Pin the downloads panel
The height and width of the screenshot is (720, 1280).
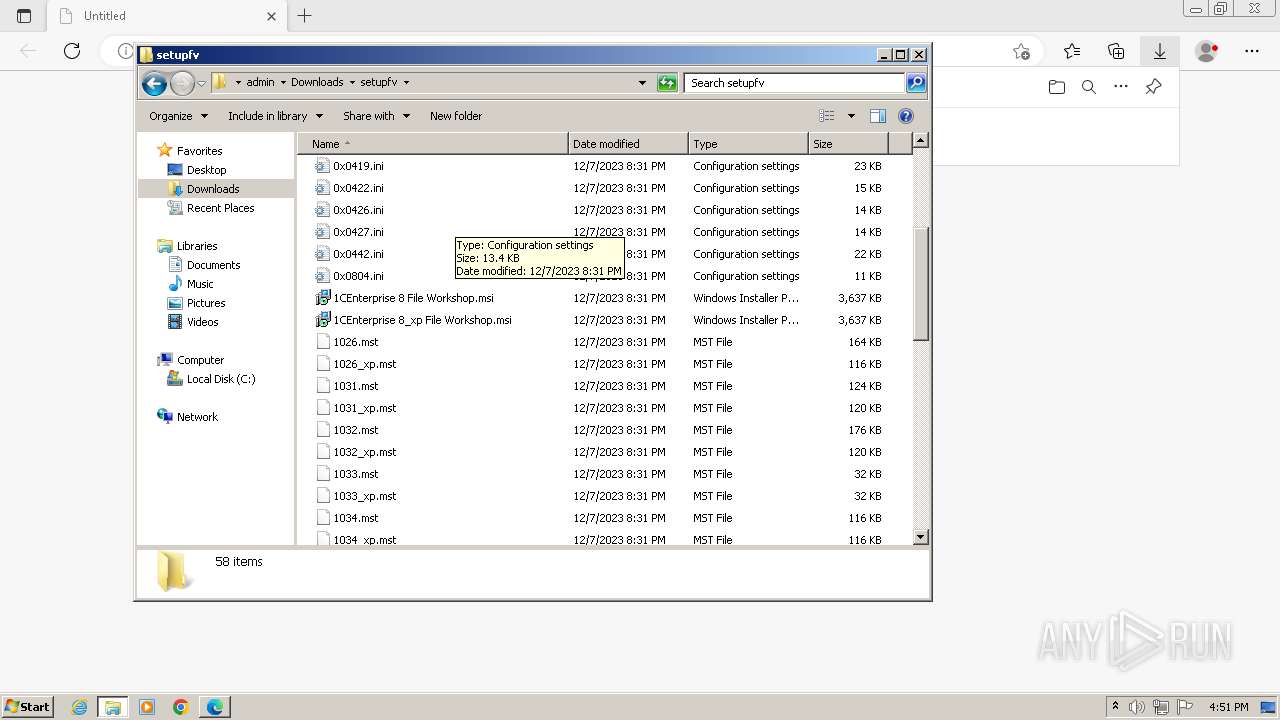coord(1153,87)
